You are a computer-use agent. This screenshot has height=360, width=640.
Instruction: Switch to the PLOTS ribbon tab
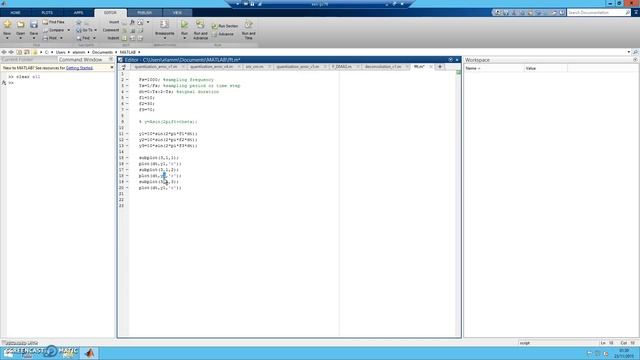point(47,13)
